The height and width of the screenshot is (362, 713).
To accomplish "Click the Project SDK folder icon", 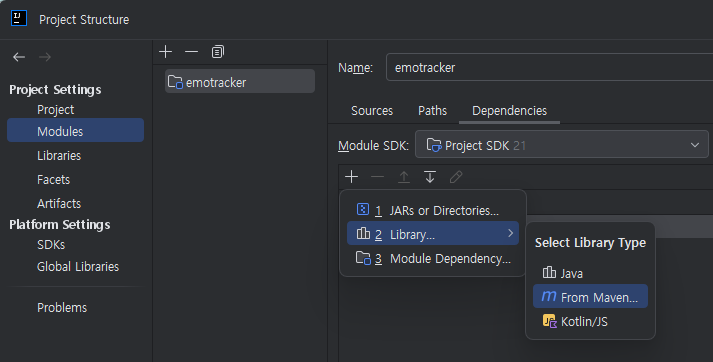I will pos(434,145).
